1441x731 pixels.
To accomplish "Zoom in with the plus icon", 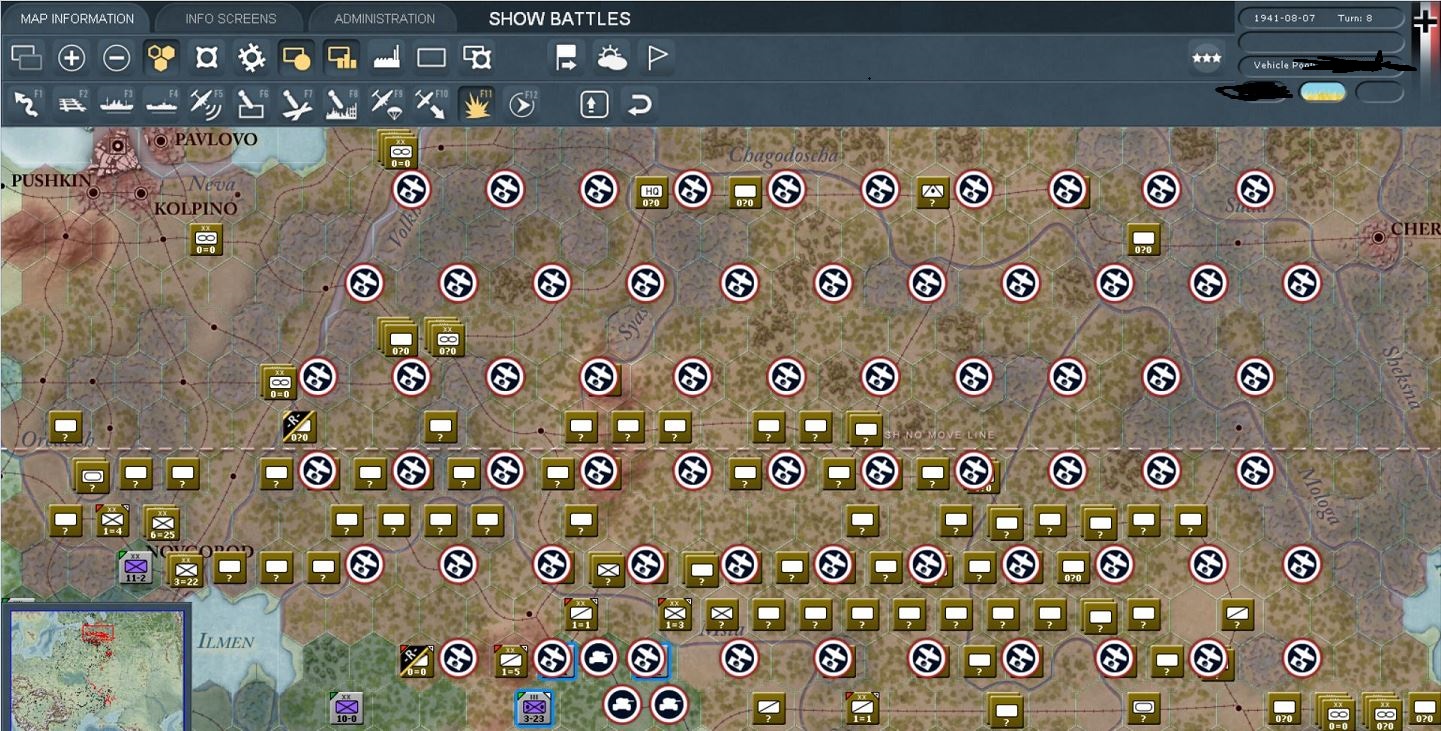I will pos(71,58).
